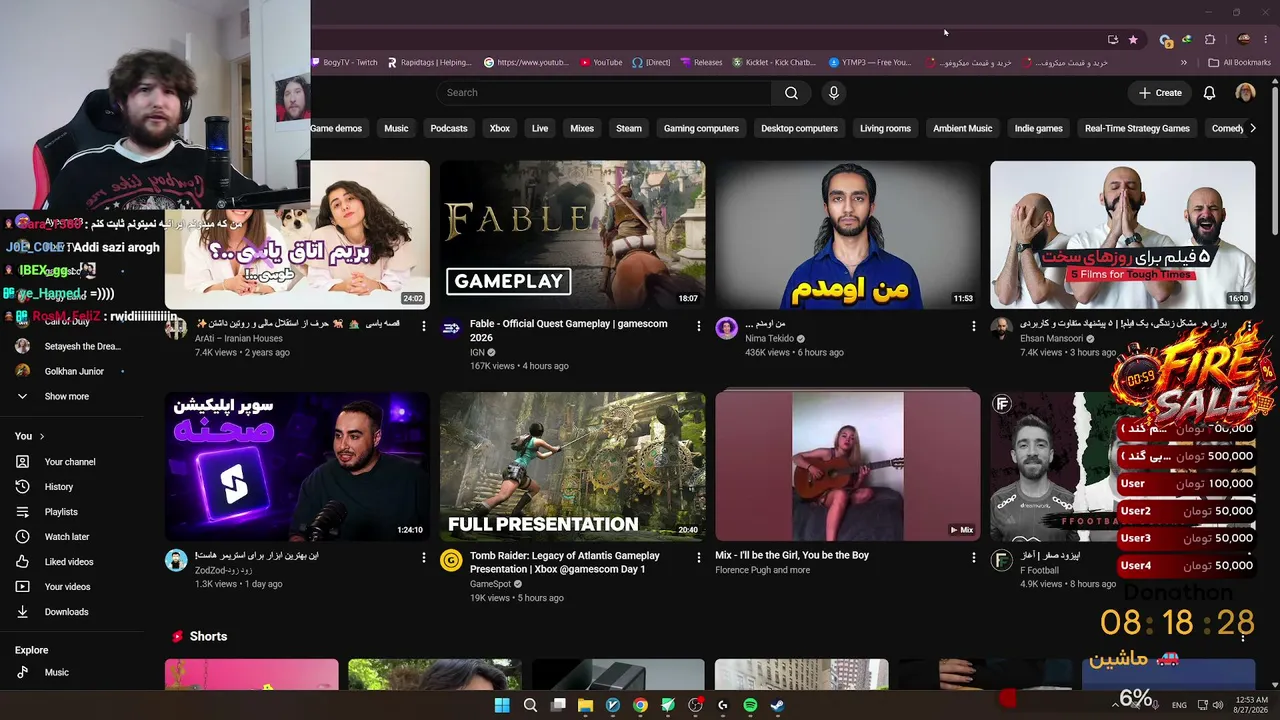This screenshot has width=1280, height=720.
Task: Open the YTMP3 bookmark
Action: [x=870, y=62]
